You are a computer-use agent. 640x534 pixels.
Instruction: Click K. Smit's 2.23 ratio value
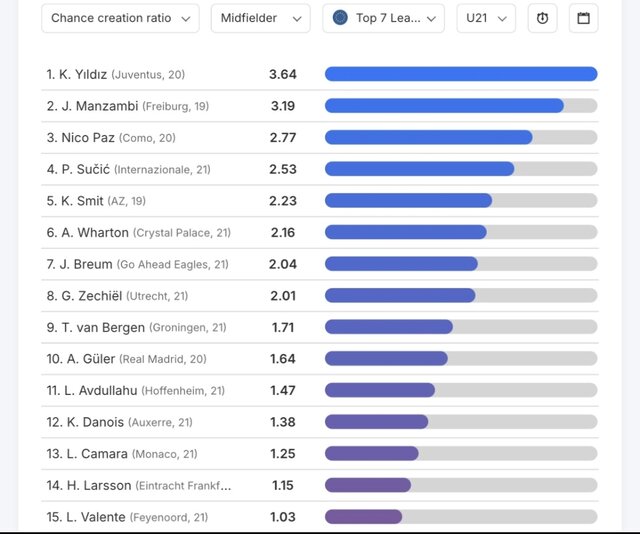[x=283, y=201]
